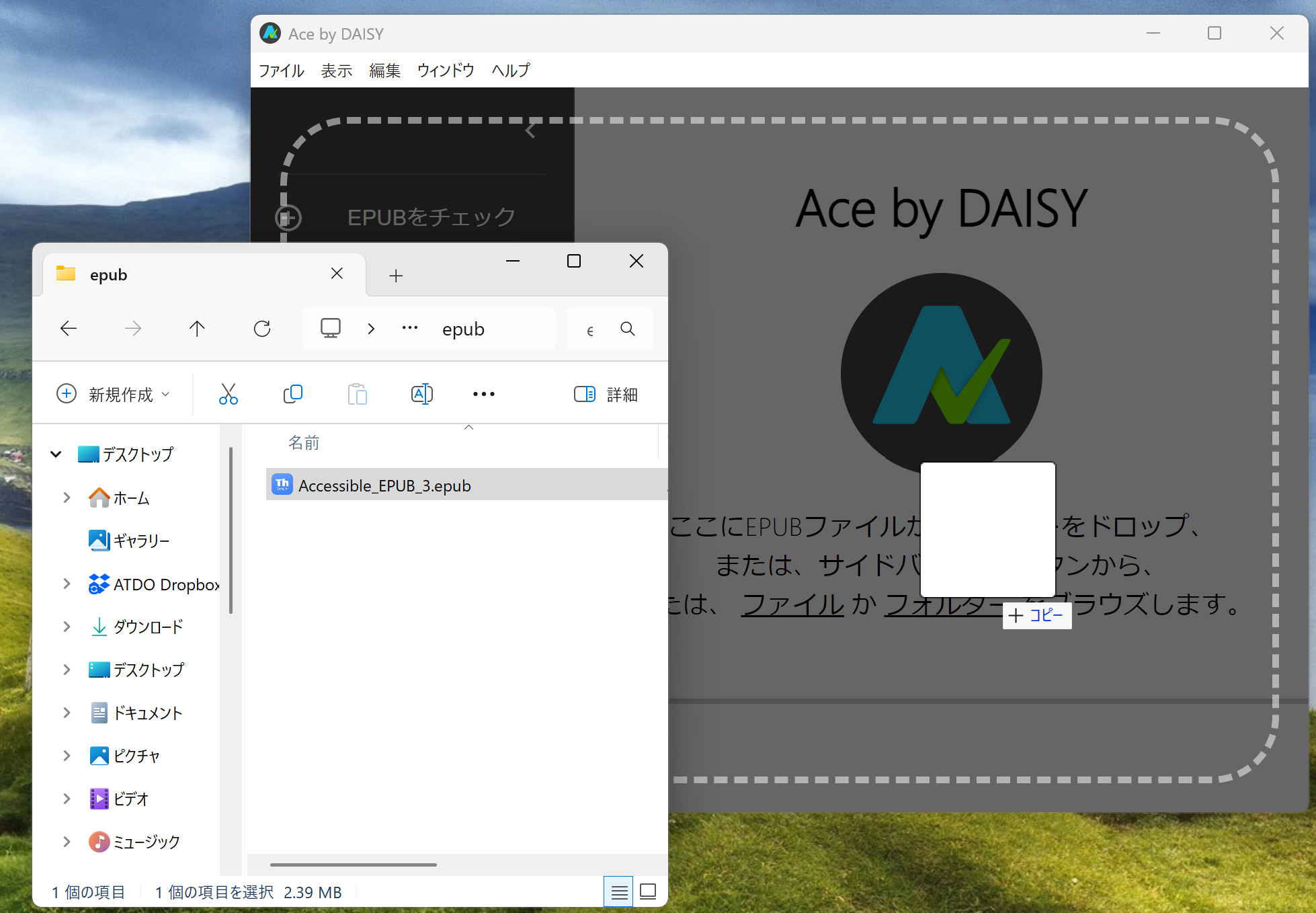This screenshot has width=1316, height=913.
Task: Copy the selected file via toolbar icon
Action: click(x=293, y=394)
